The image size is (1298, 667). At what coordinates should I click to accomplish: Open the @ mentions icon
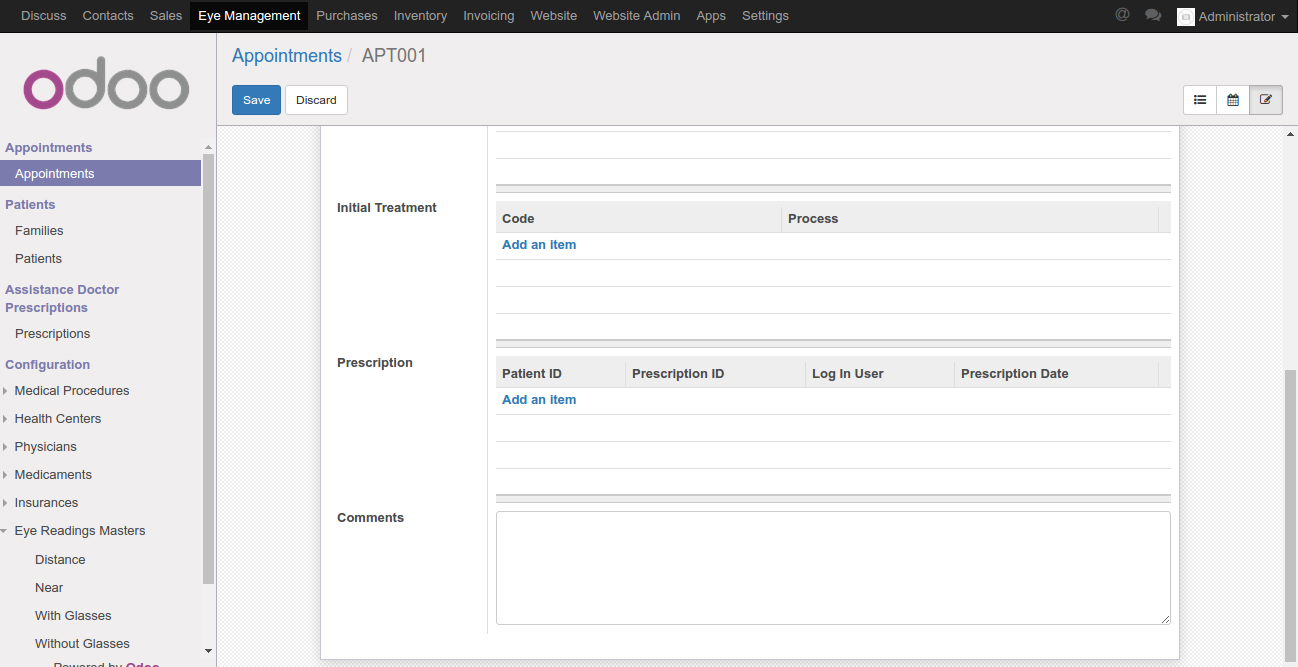point(1122,15)
